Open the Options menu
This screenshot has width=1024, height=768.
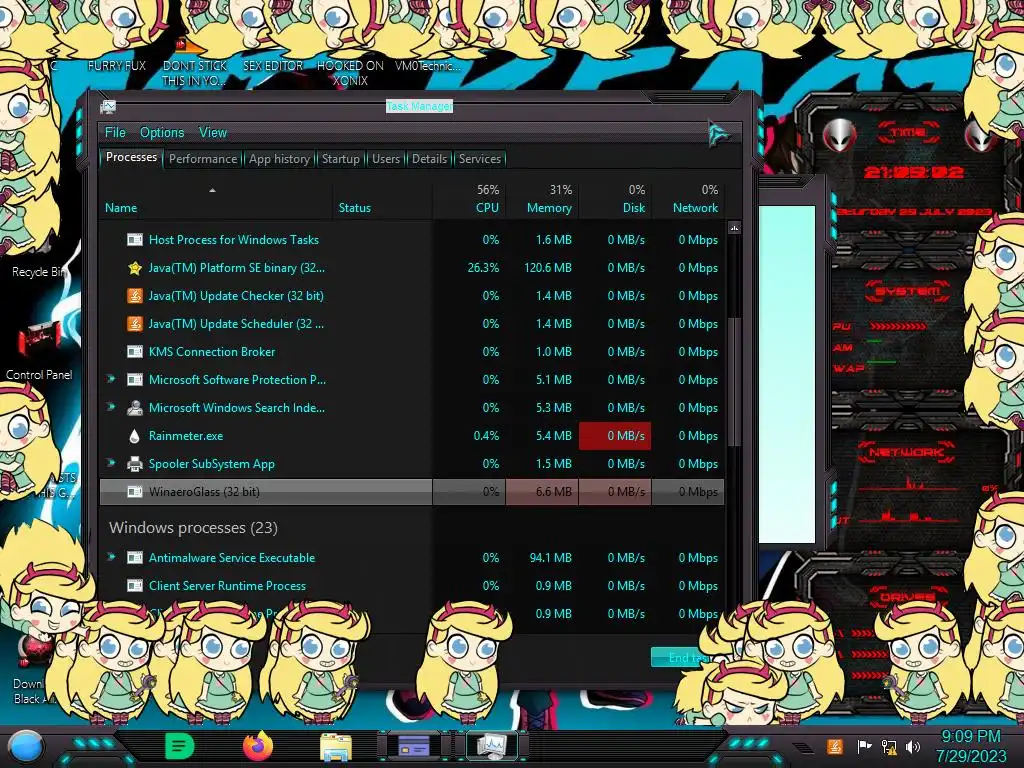pos(162,133)
